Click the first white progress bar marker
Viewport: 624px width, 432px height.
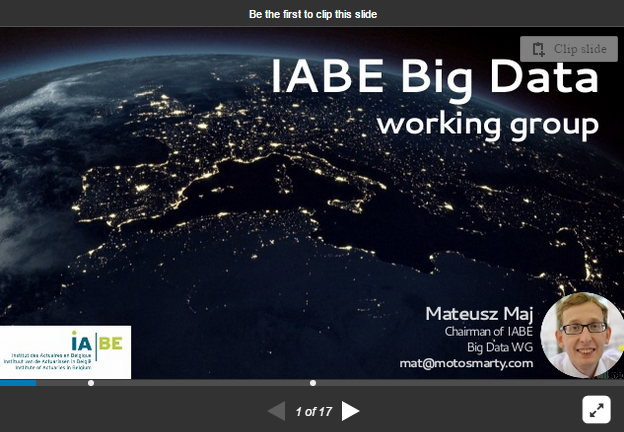pyautogui.click(x=91, y=383)
